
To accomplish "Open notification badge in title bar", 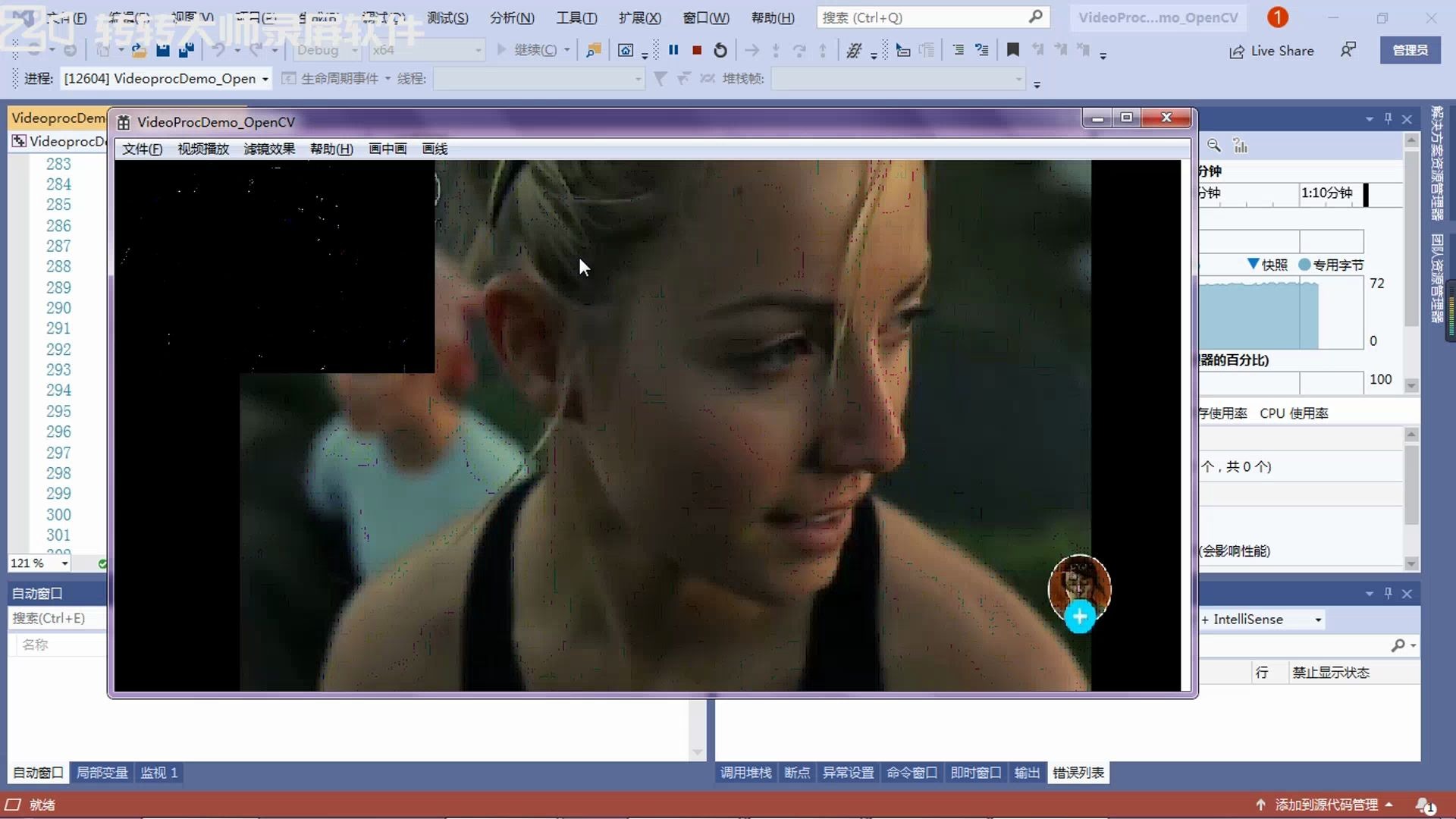I will pyautogui.click(x=1277, y=17).
